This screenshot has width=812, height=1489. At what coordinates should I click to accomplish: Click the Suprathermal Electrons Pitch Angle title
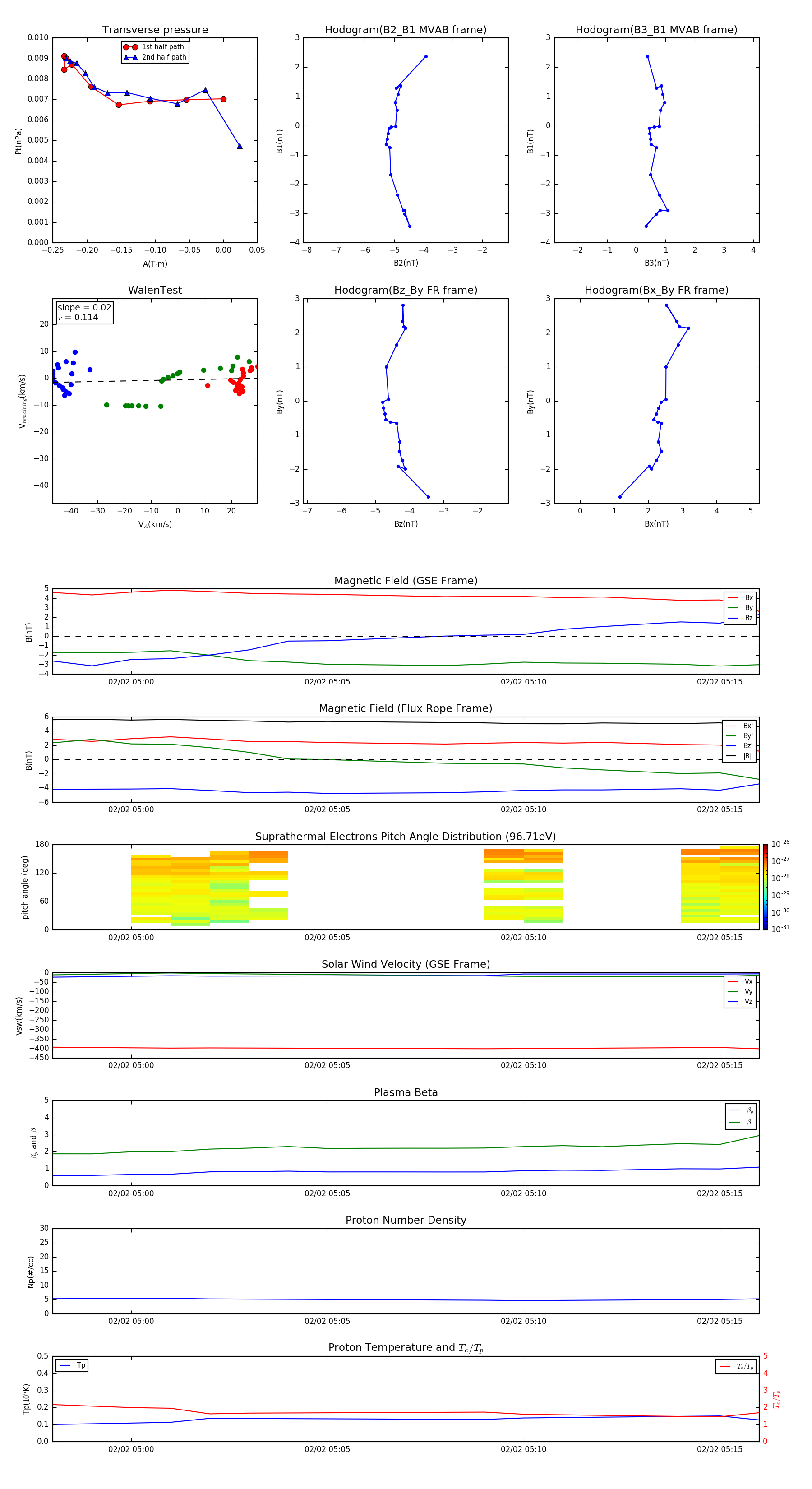[x=406, y=837]
